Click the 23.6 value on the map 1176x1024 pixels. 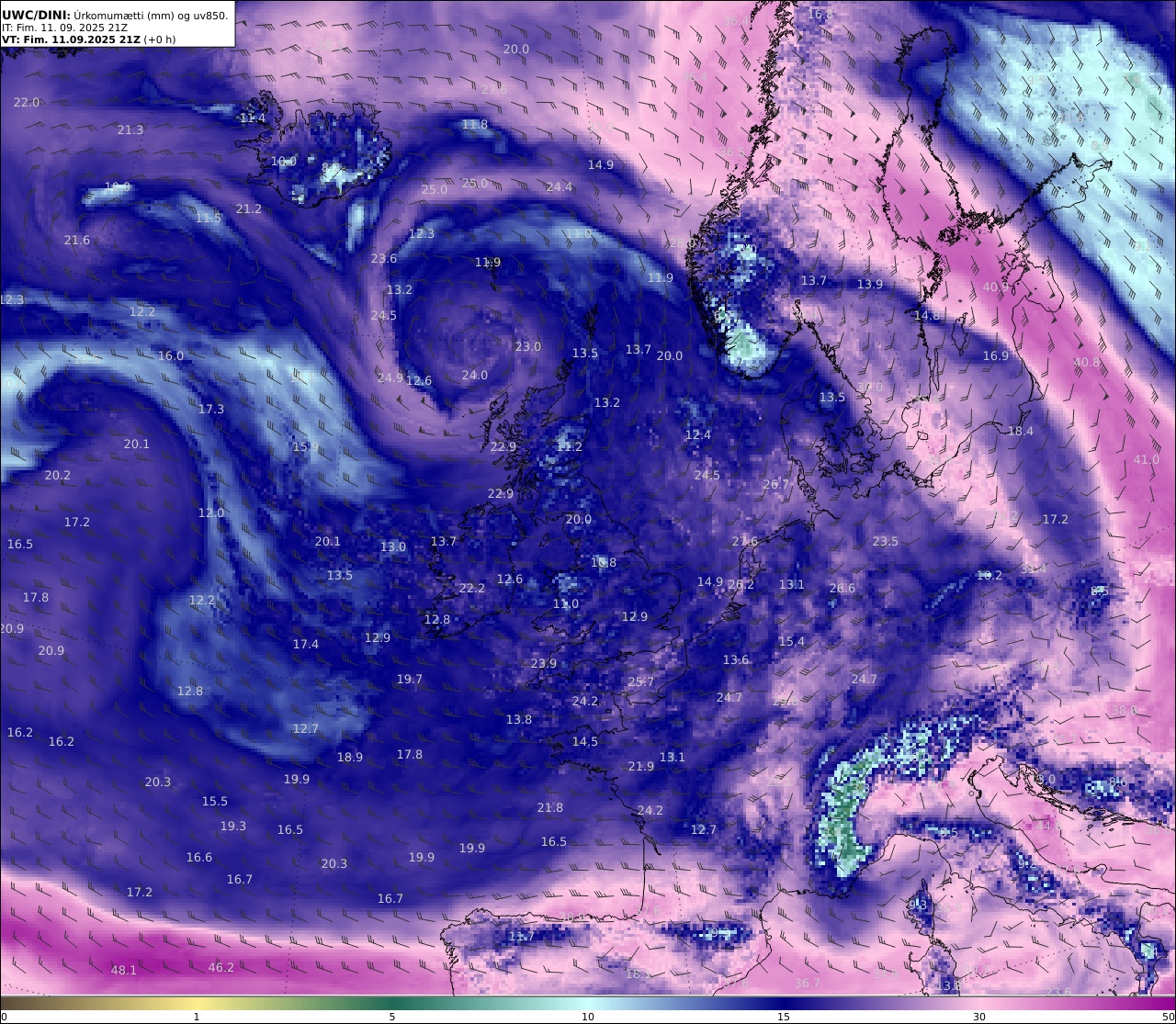pyautogui.click(x=384, y=258)
